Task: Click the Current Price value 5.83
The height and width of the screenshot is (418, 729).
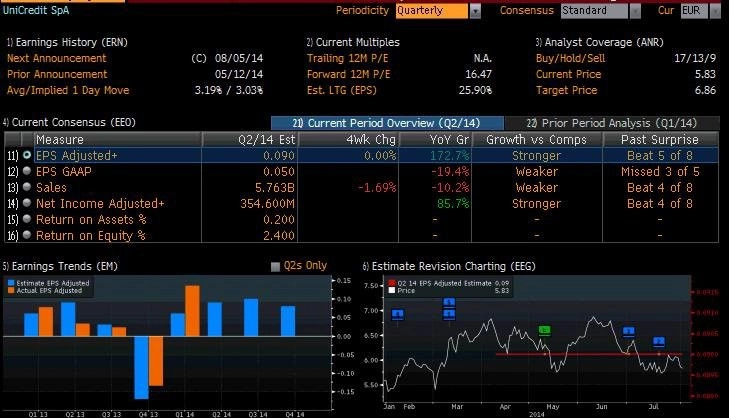Action: point(705,74)
